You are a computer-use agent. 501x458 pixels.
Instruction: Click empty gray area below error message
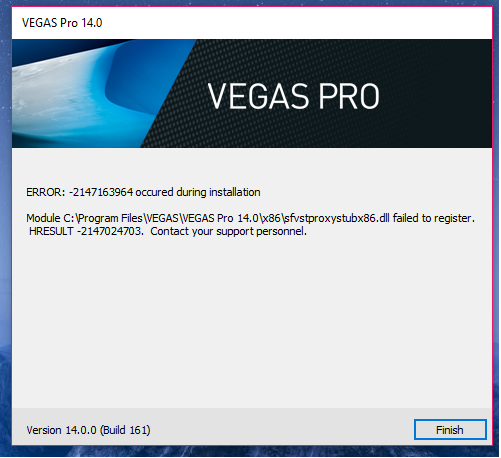pos(252,320)
